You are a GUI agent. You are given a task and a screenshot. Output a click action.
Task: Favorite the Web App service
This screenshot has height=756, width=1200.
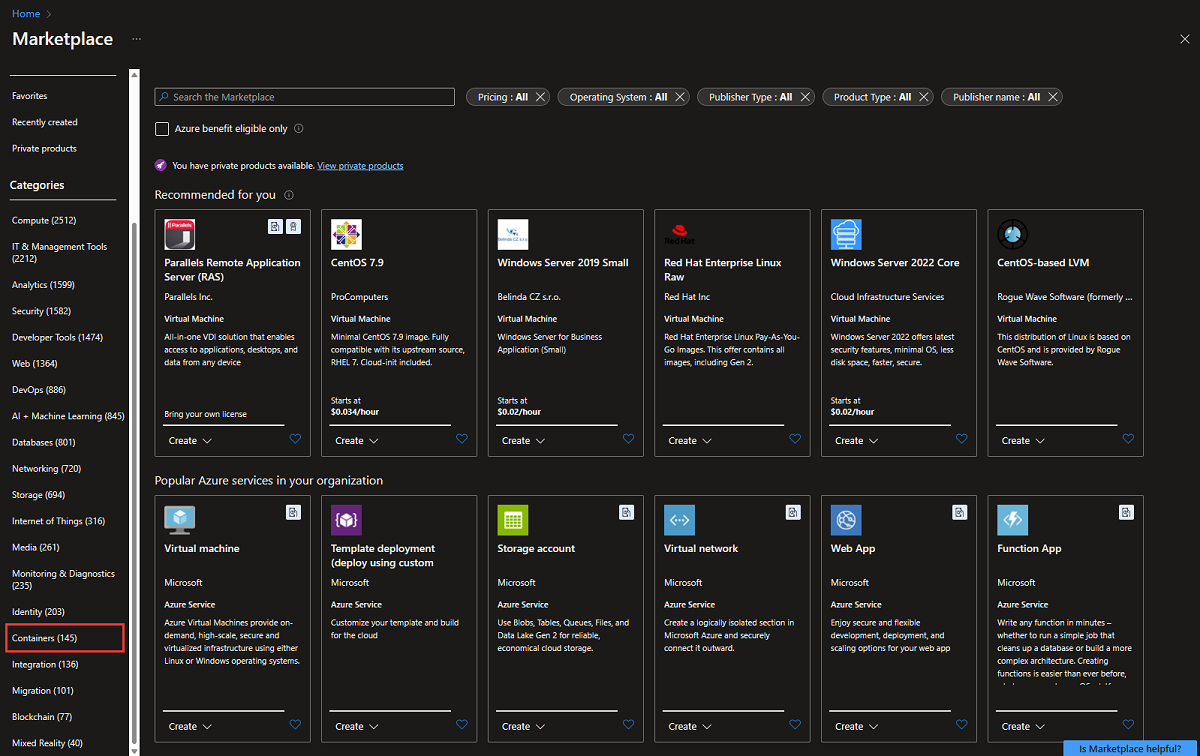coord(961,724)
